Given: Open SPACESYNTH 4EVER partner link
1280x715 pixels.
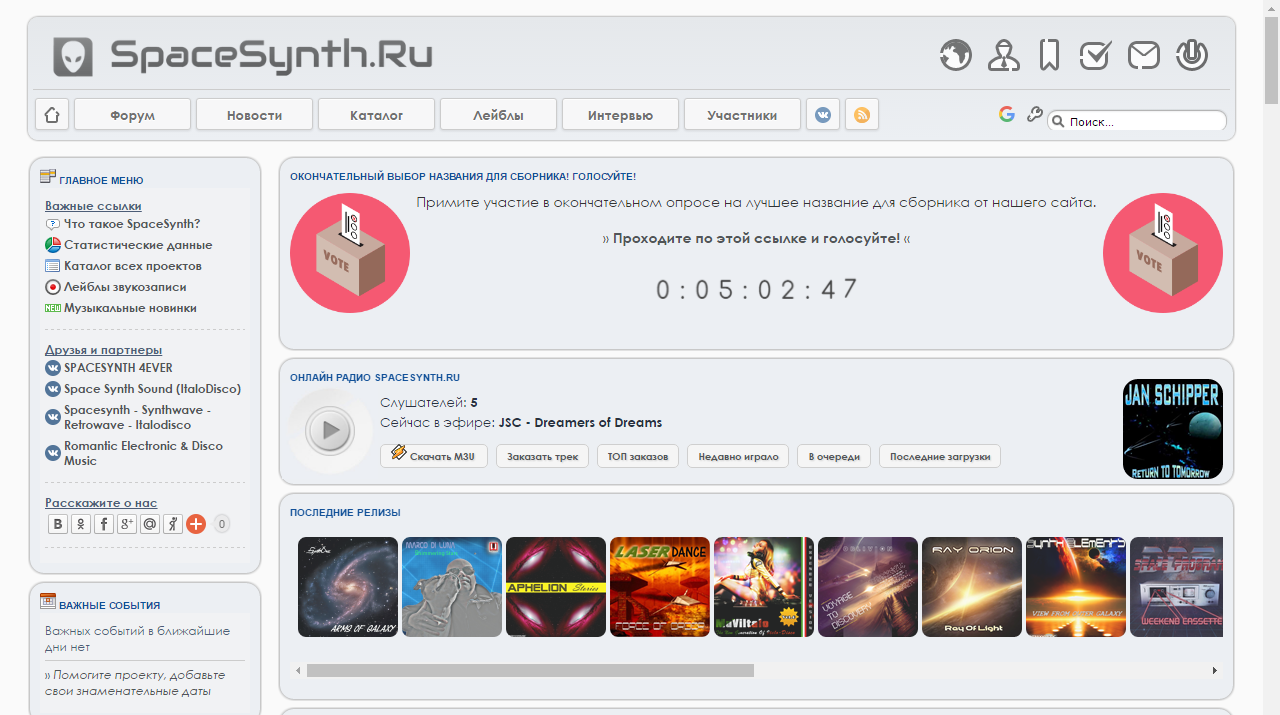Looking at the screenshot, I should [x=118, y=368].
